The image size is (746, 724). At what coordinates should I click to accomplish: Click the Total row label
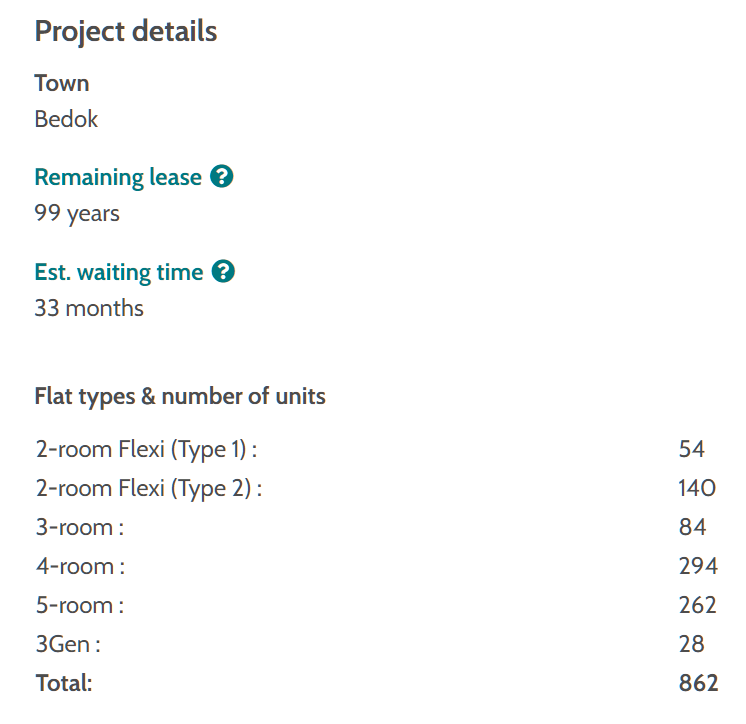point(64,683)
